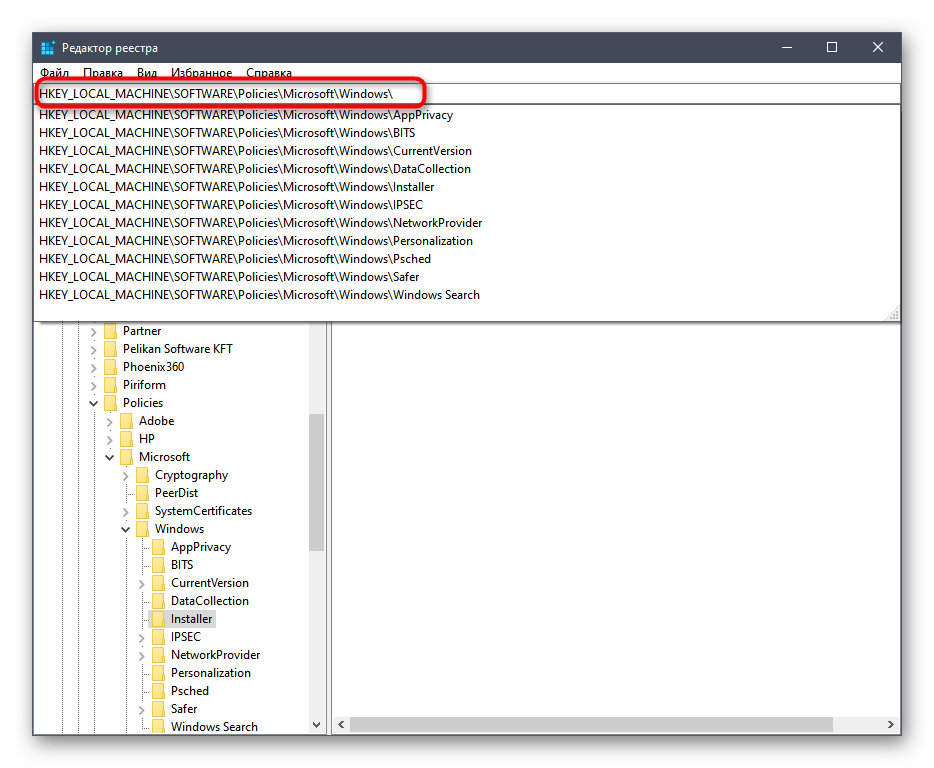Click the SystemCertificates folder icon

point(142,511)
